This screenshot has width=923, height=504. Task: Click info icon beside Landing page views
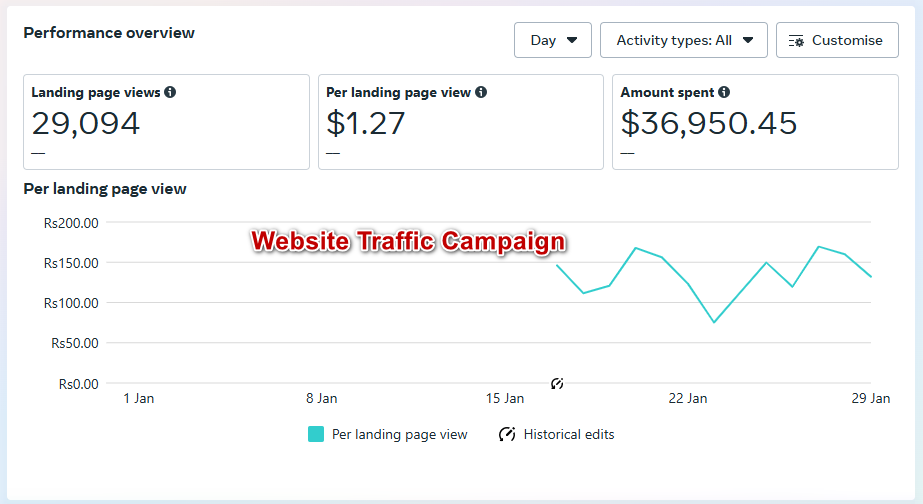[x=170, y=92]
